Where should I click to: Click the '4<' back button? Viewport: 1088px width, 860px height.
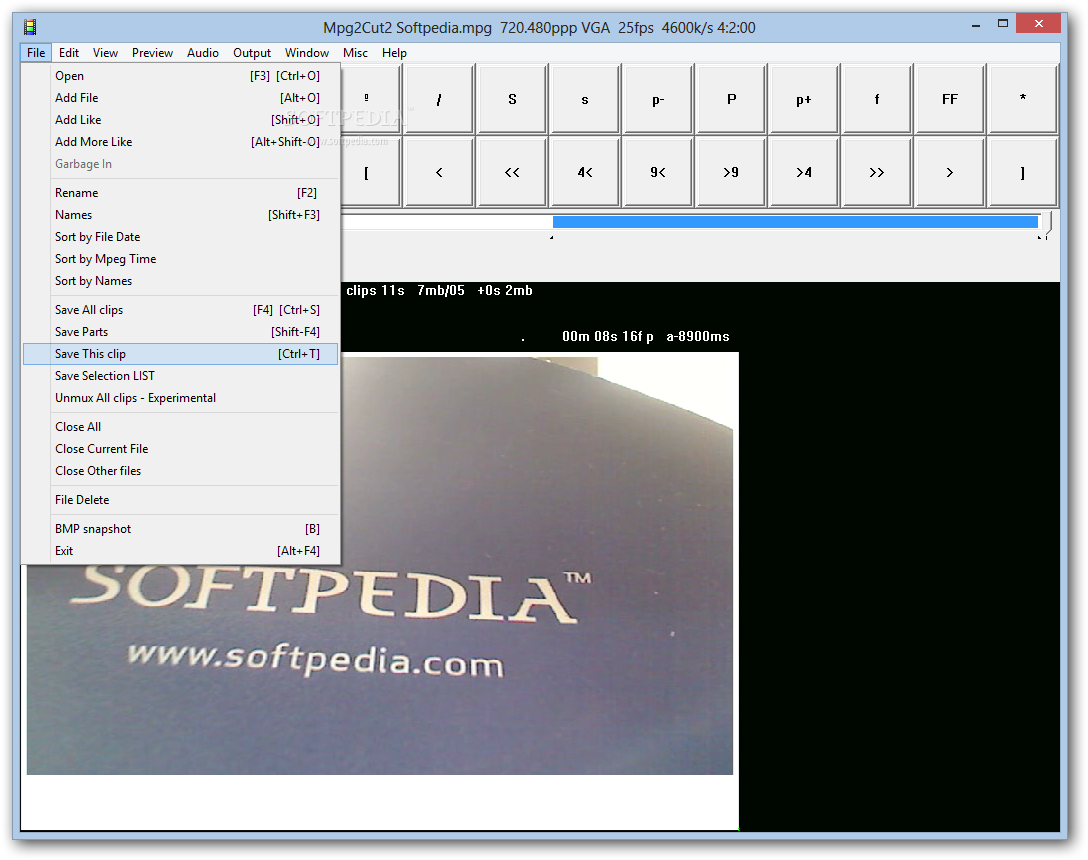tap(585, 172)
